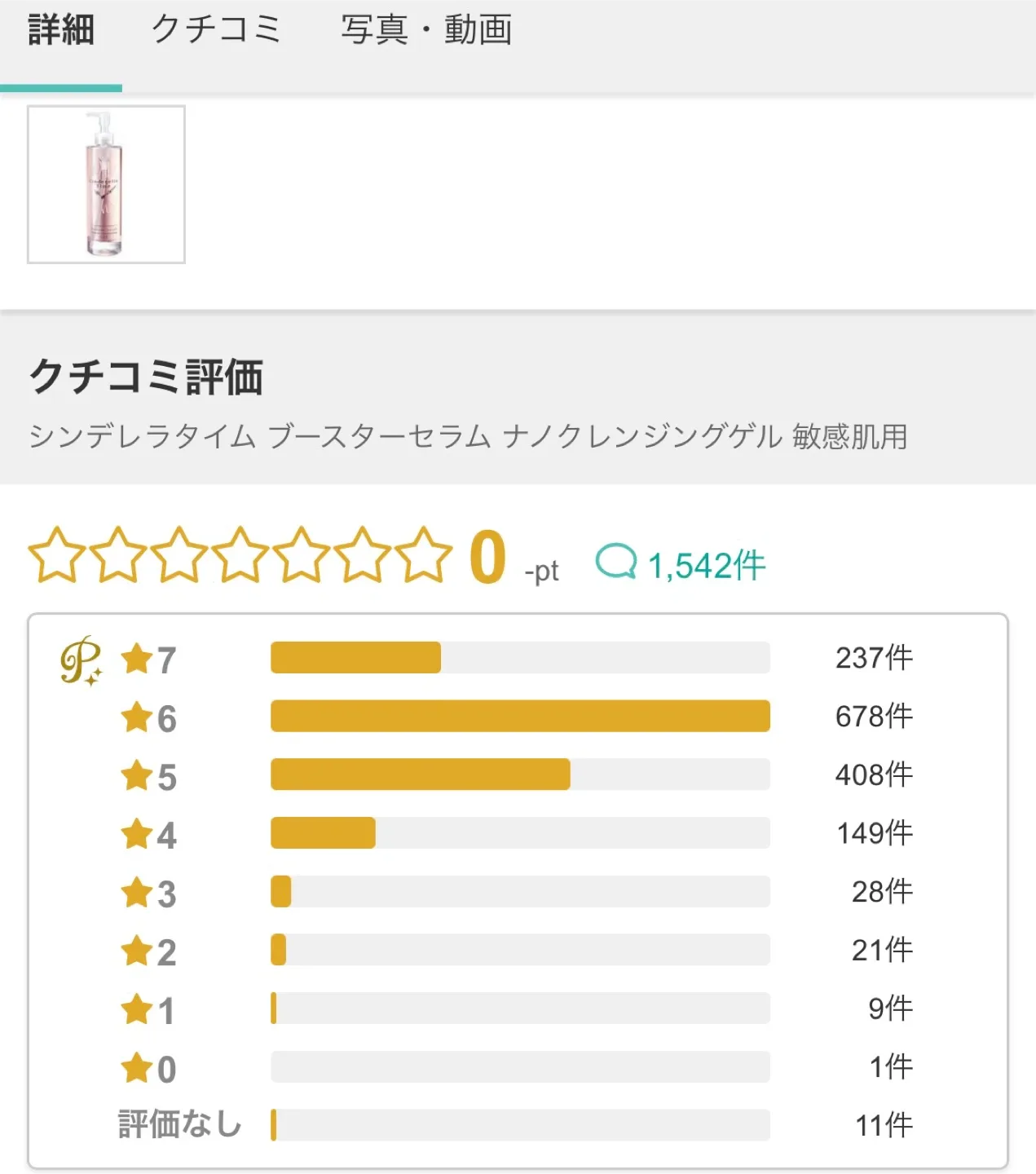
Task: Select the first outlined rating star
Action: click(57, 559)
